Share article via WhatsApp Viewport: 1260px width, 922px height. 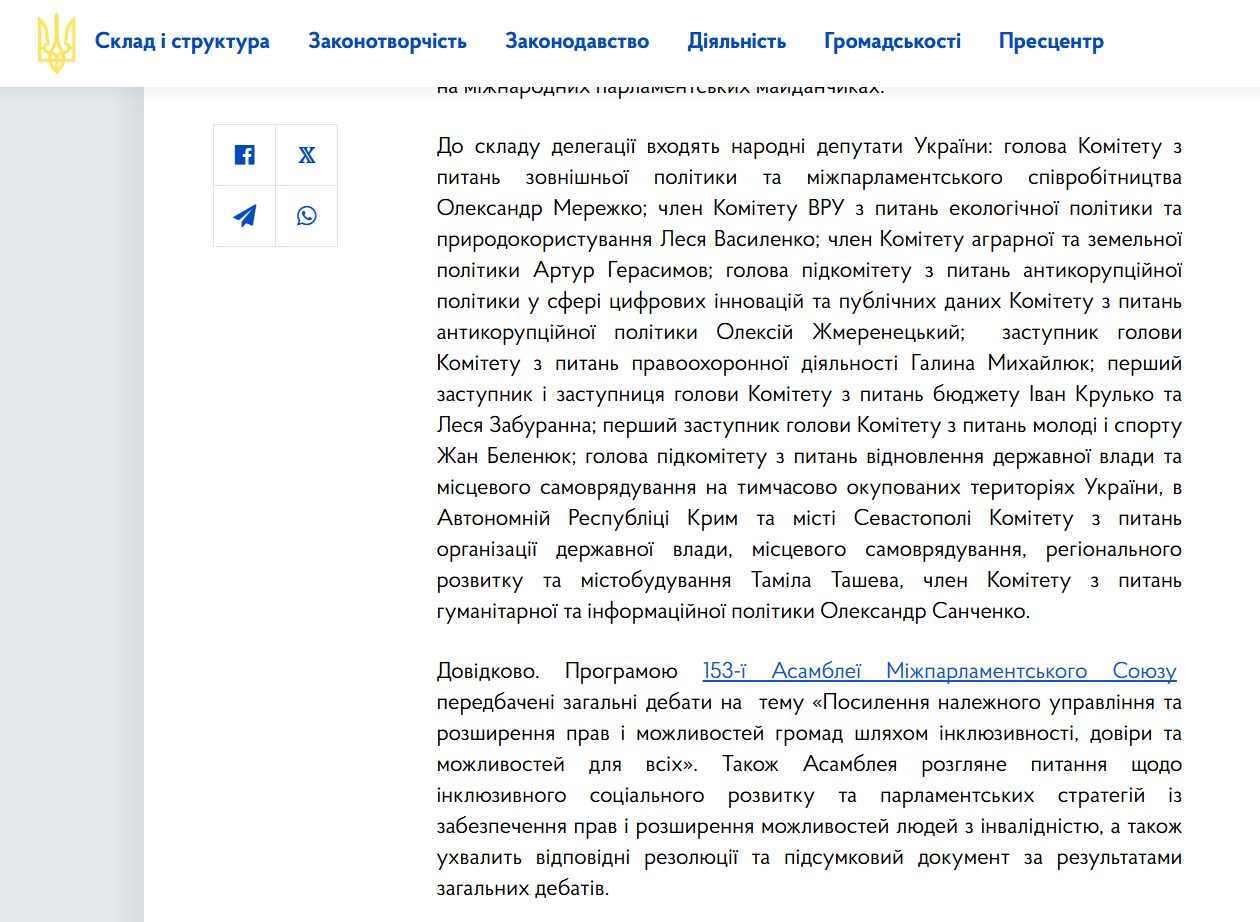point(307,216)
